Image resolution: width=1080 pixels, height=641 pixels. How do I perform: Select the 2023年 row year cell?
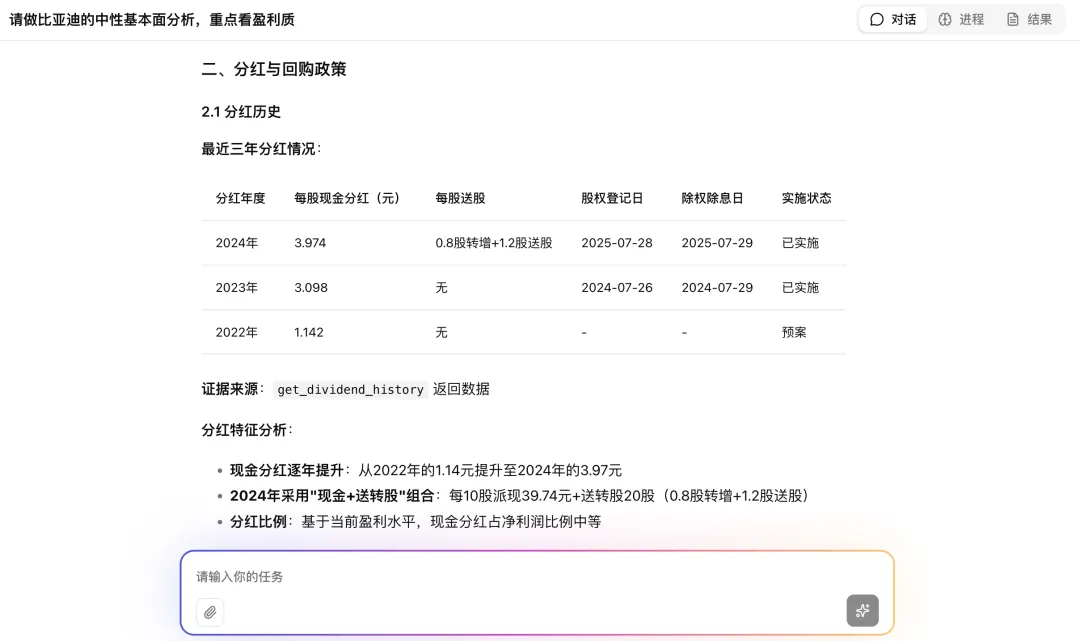click(237, 288)
